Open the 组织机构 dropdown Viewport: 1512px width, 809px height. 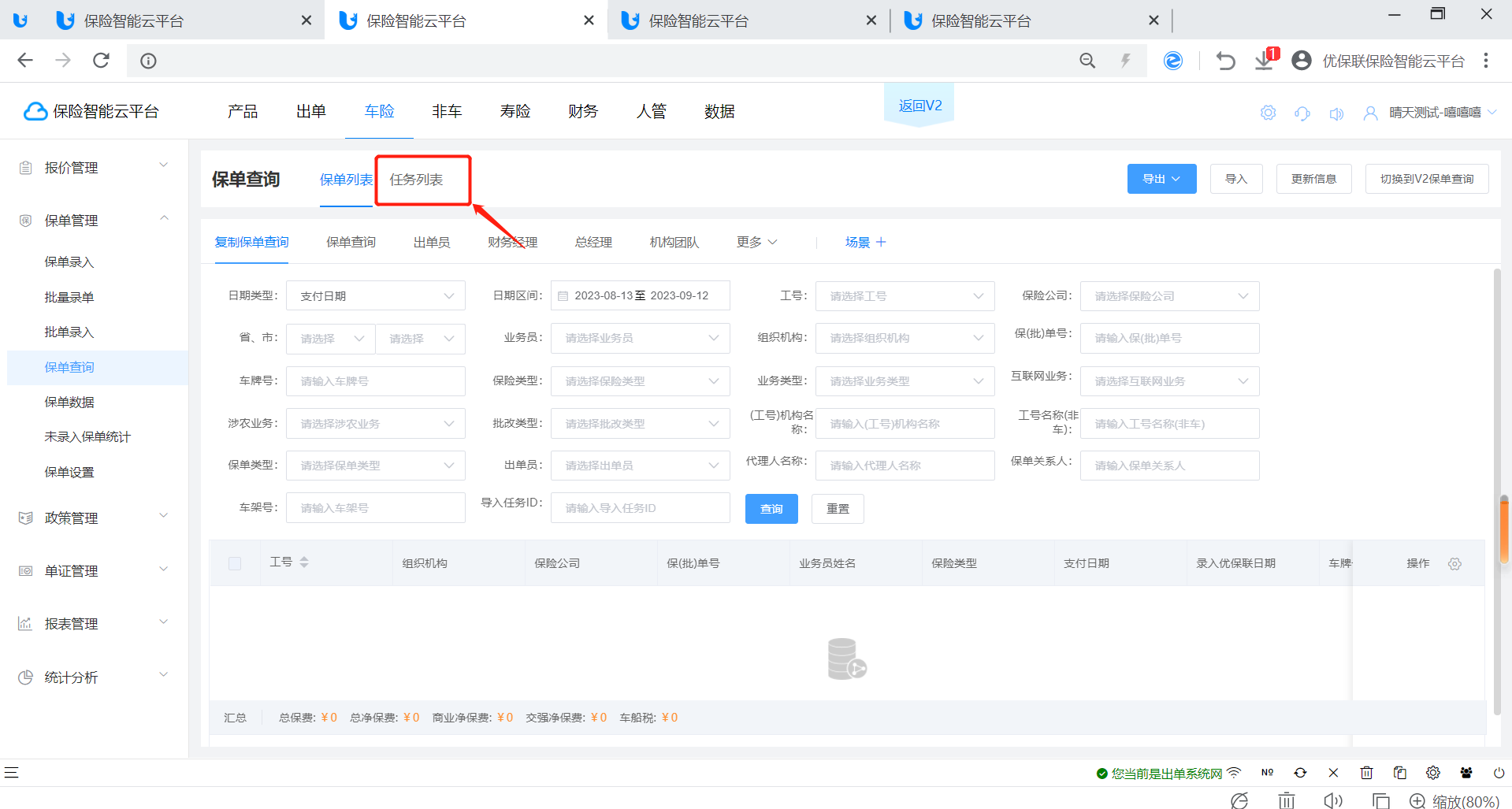(x=905, y=338)
